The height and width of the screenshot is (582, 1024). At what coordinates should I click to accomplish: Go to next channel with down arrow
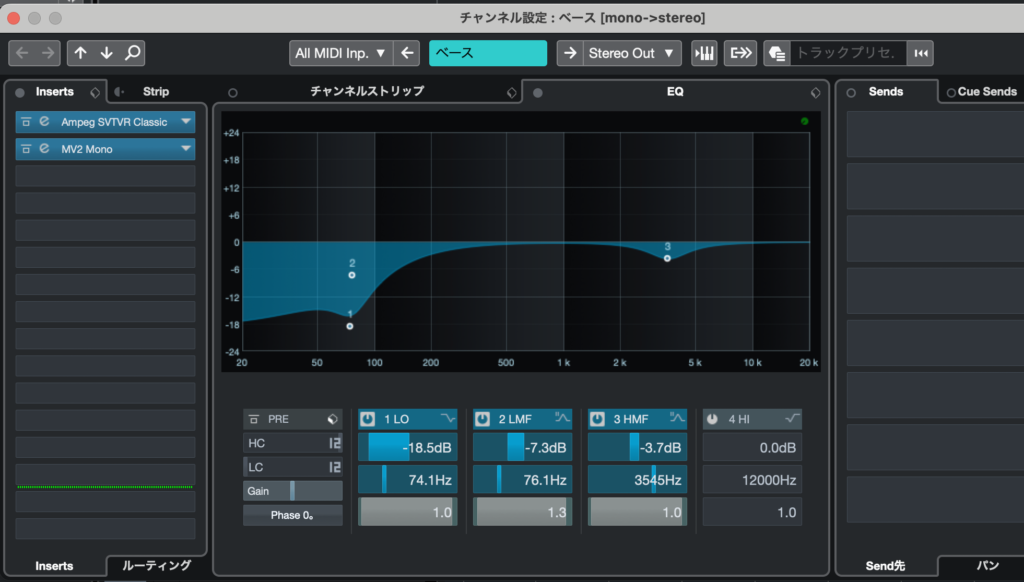[106, 53]
